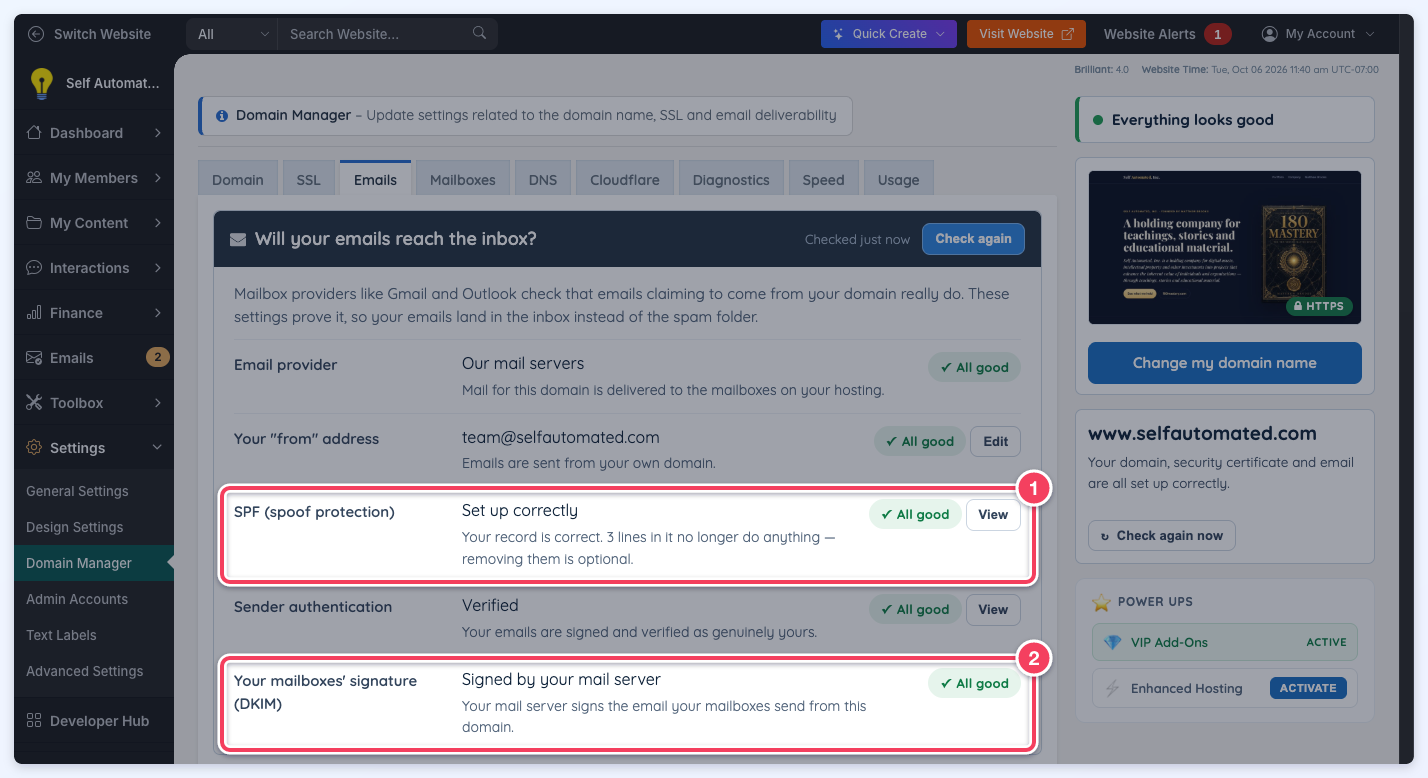Viewport: 1428px width, 778px height.
Task: Click the Emails envelope icon in sidebar
Action: click(34, 358)
